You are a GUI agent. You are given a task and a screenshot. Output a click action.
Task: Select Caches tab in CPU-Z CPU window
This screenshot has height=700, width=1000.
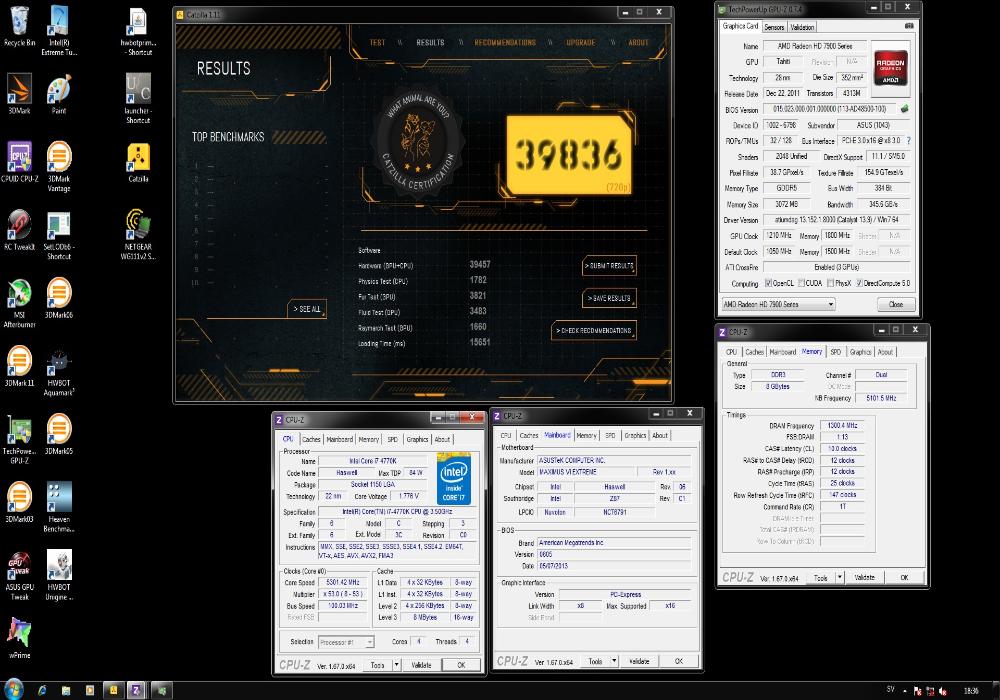(x=311, y=439)
